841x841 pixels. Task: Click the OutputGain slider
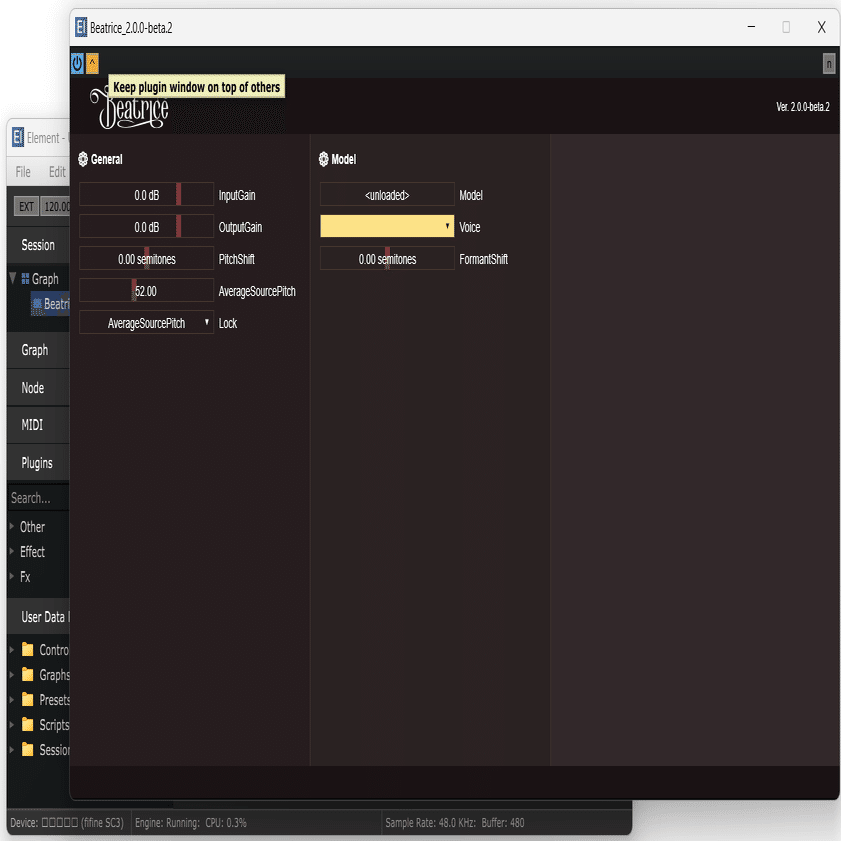pyautogui.click(x=146, y=227)
